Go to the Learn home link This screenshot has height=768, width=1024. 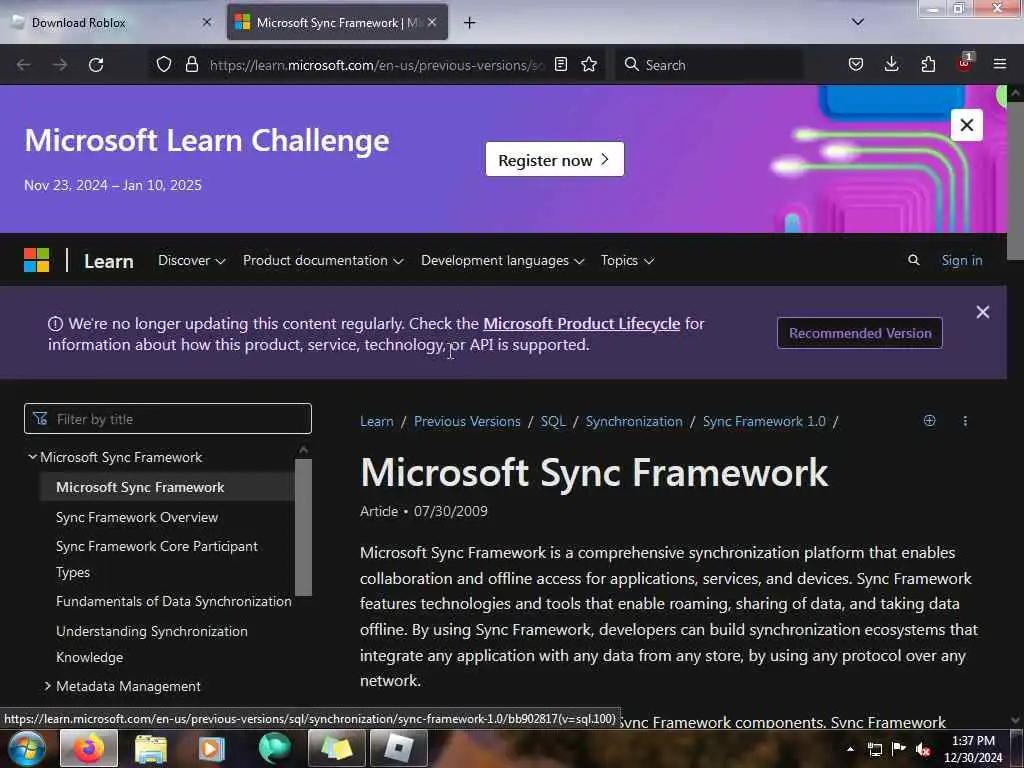tap(108, 261)
